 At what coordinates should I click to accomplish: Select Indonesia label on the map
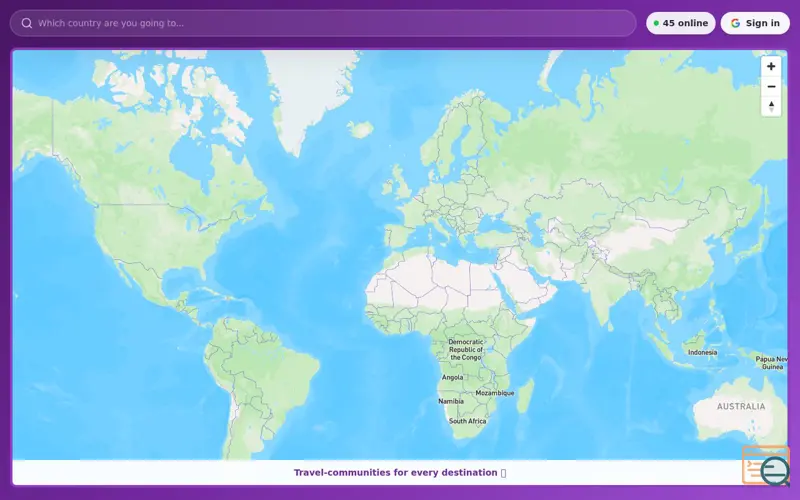pyautogui.click(x=702, y=352)
